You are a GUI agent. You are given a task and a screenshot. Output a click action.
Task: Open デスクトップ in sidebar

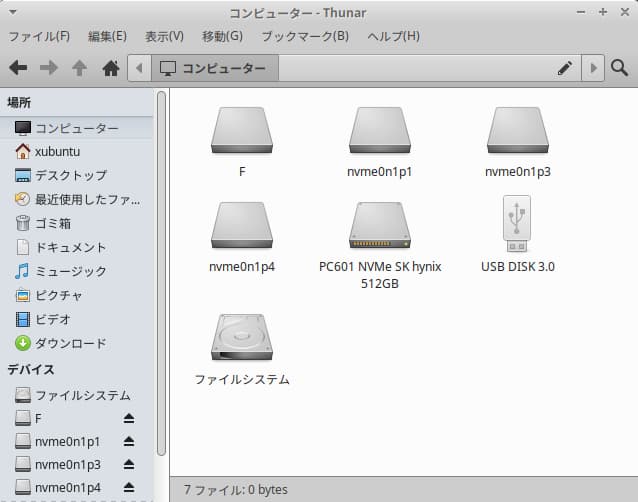tap(76, 175)
